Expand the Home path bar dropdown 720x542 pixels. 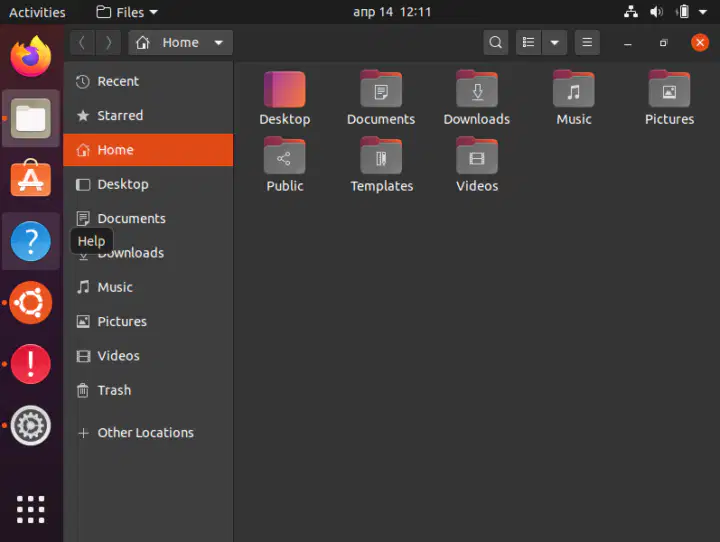tap(219, 43)
